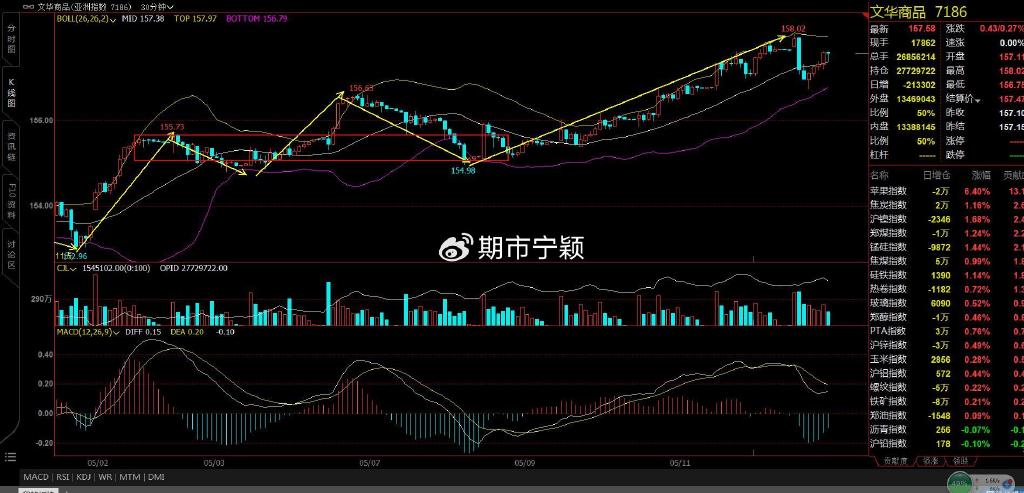The width and height of the screenshot is (1024, 493).
Task: Open the F10资料 side tab
Action: [11, 201]
